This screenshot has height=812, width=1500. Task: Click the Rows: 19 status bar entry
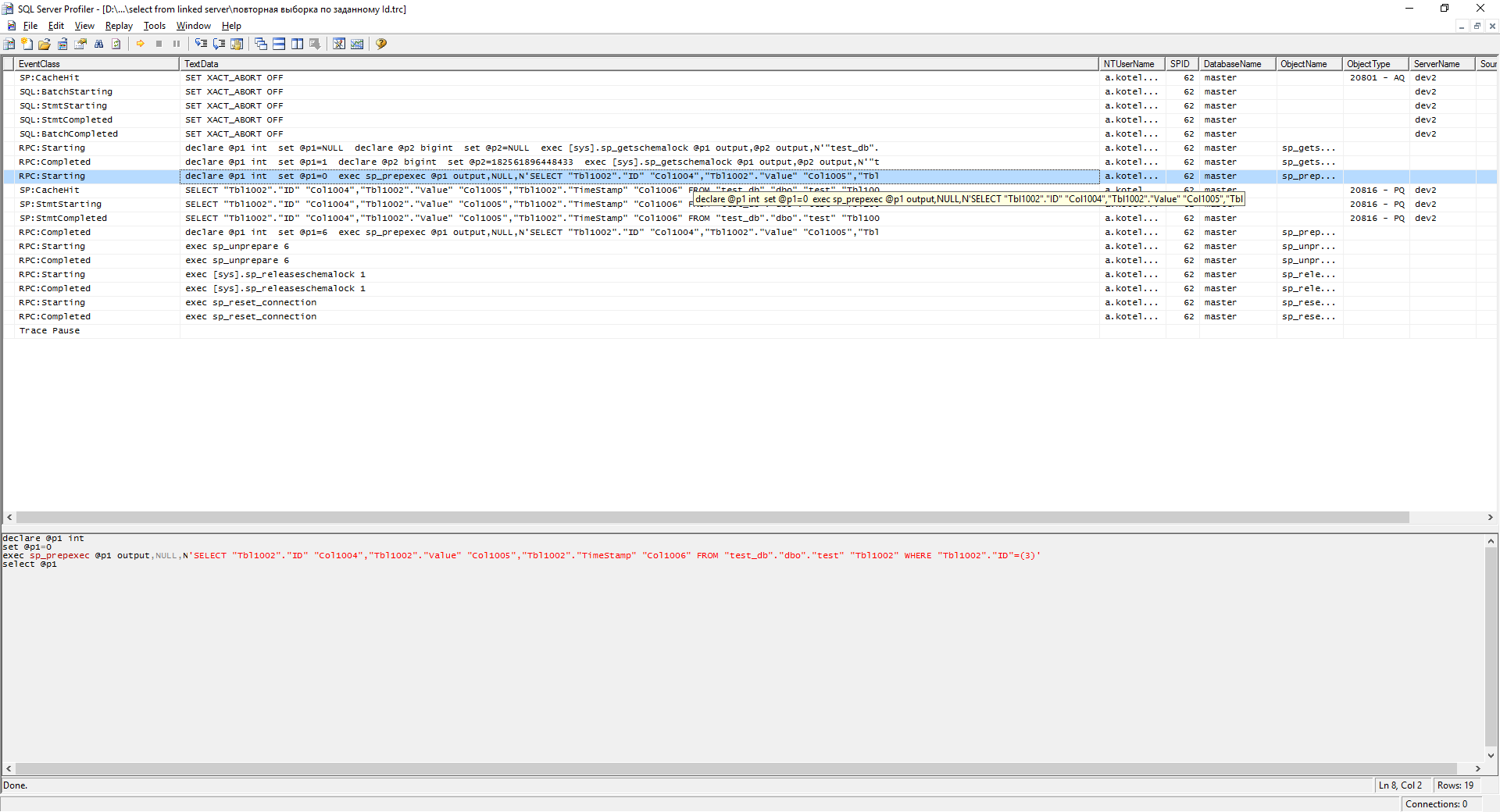pyautogui.click(x=1455, y=785)
